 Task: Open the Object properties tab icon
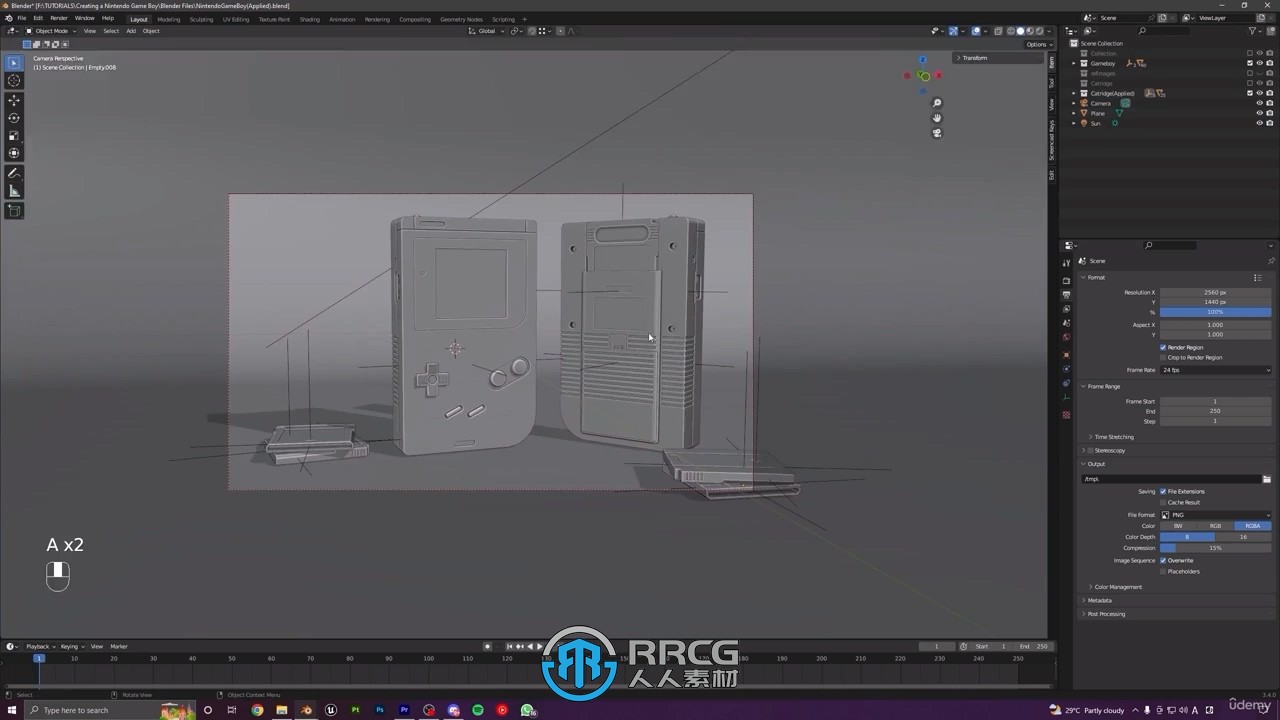coord(1066,355)
